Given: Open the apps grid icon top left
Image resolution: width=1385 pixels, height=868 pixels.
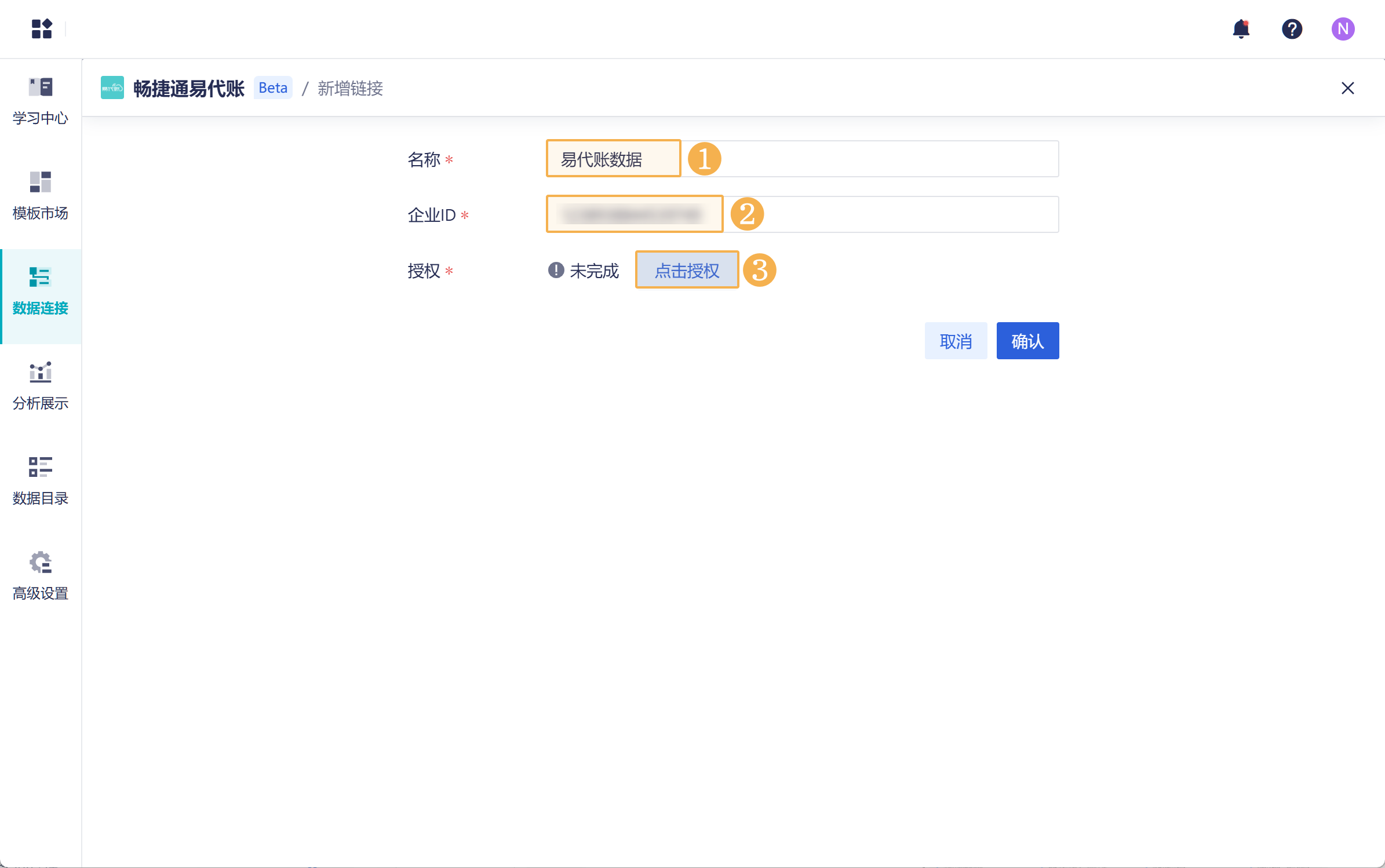Looking at the screenshot, I should tap(41, 28).
